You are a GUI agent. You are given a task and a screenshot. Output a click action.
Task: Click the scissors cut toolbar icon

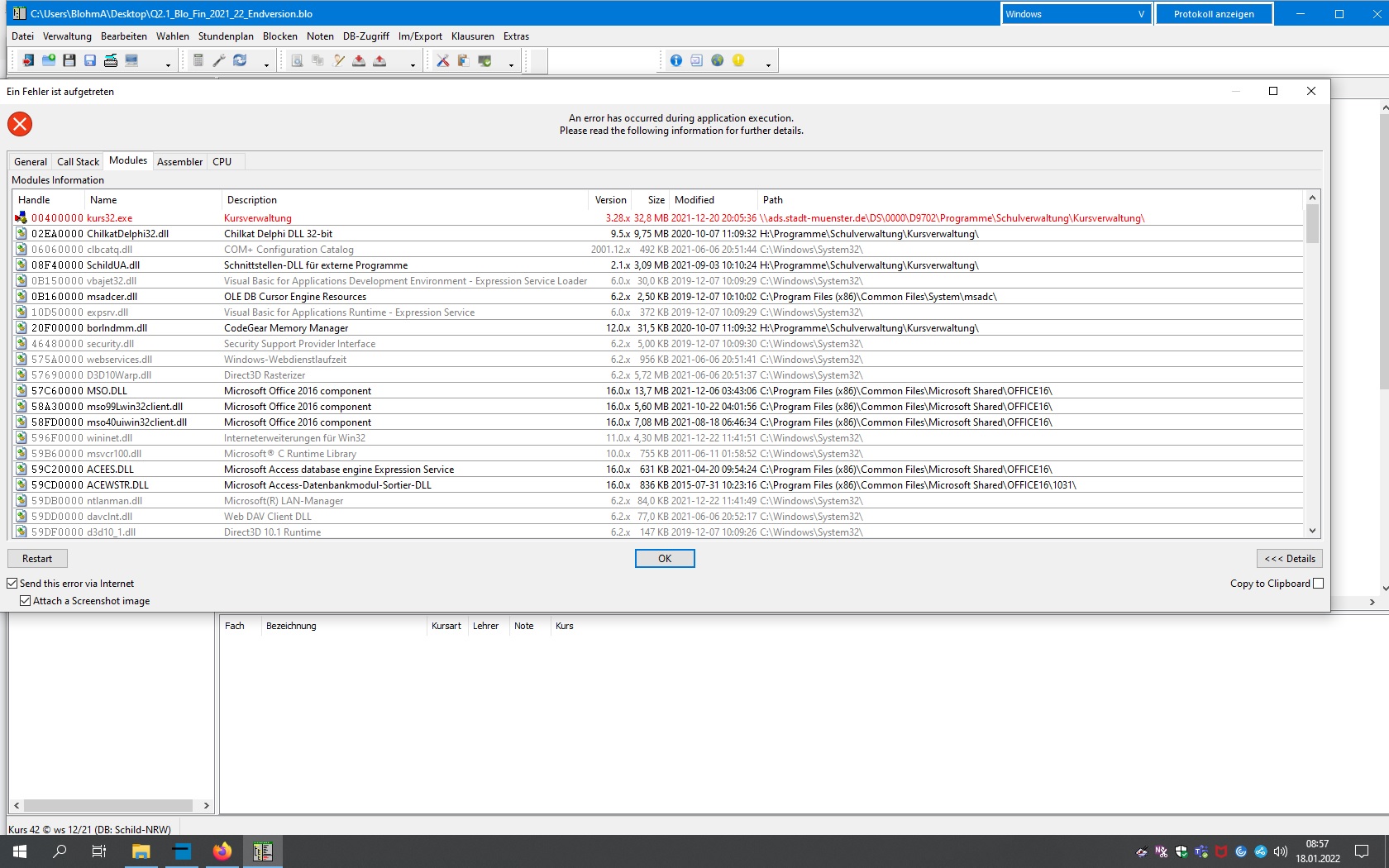click(x=443, y=60)
